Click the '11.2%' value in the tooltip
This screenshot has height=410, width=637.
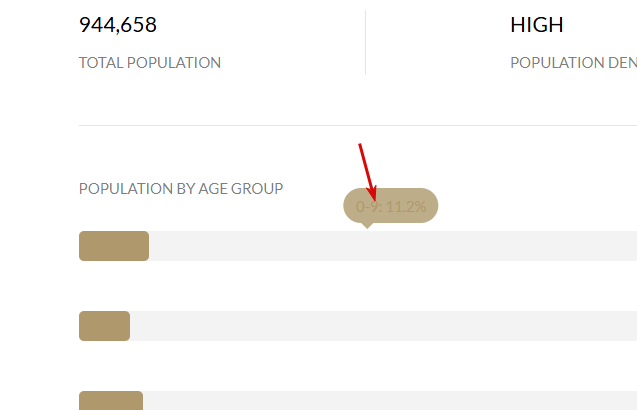click(406, 206)
